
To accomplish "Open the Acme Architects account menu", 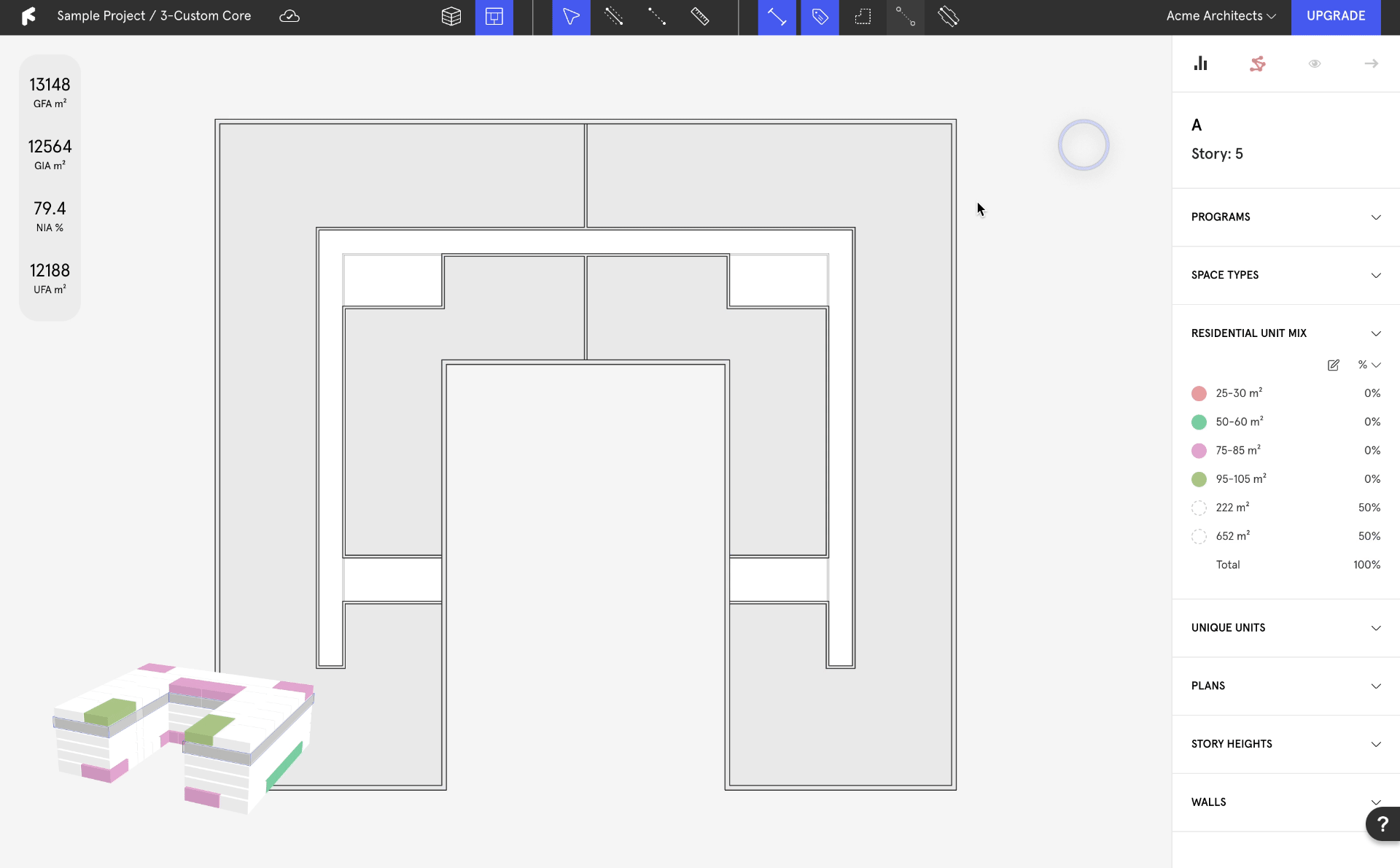I will click(x=1221, y=16).
